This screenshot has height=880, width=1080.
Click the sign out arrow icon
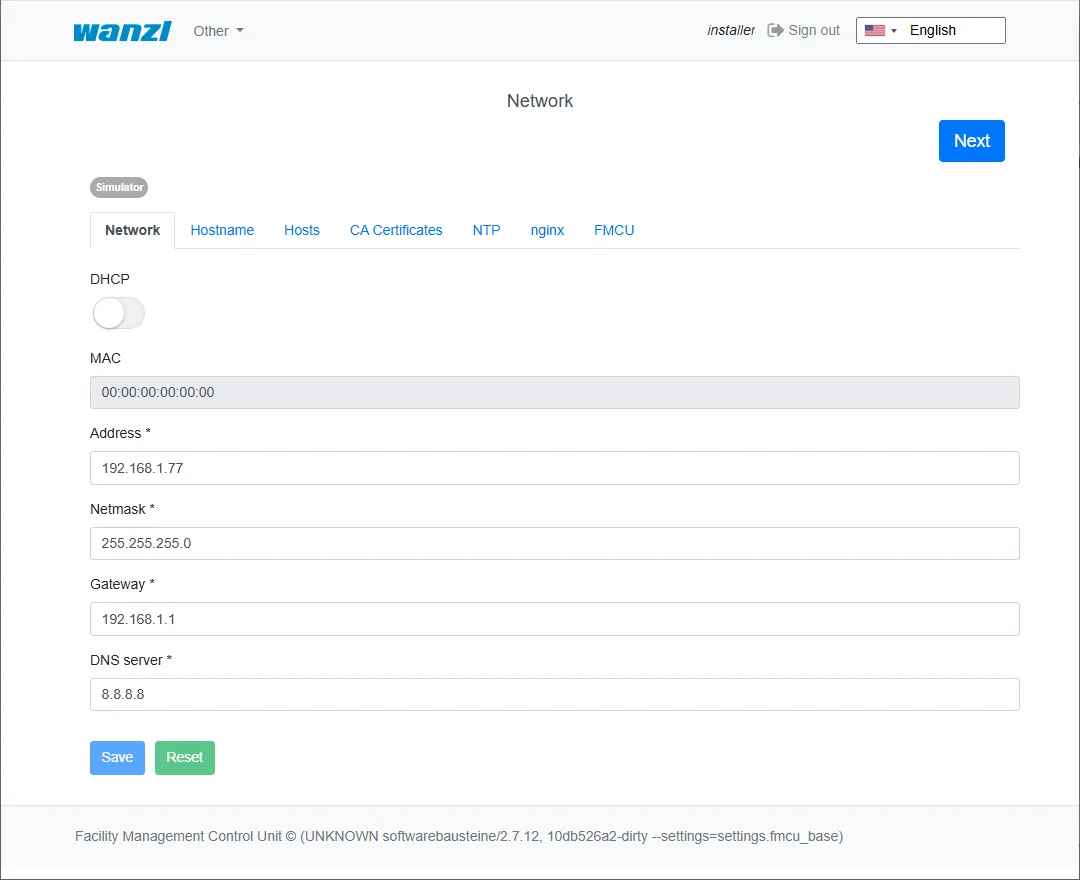click(775, 30)
